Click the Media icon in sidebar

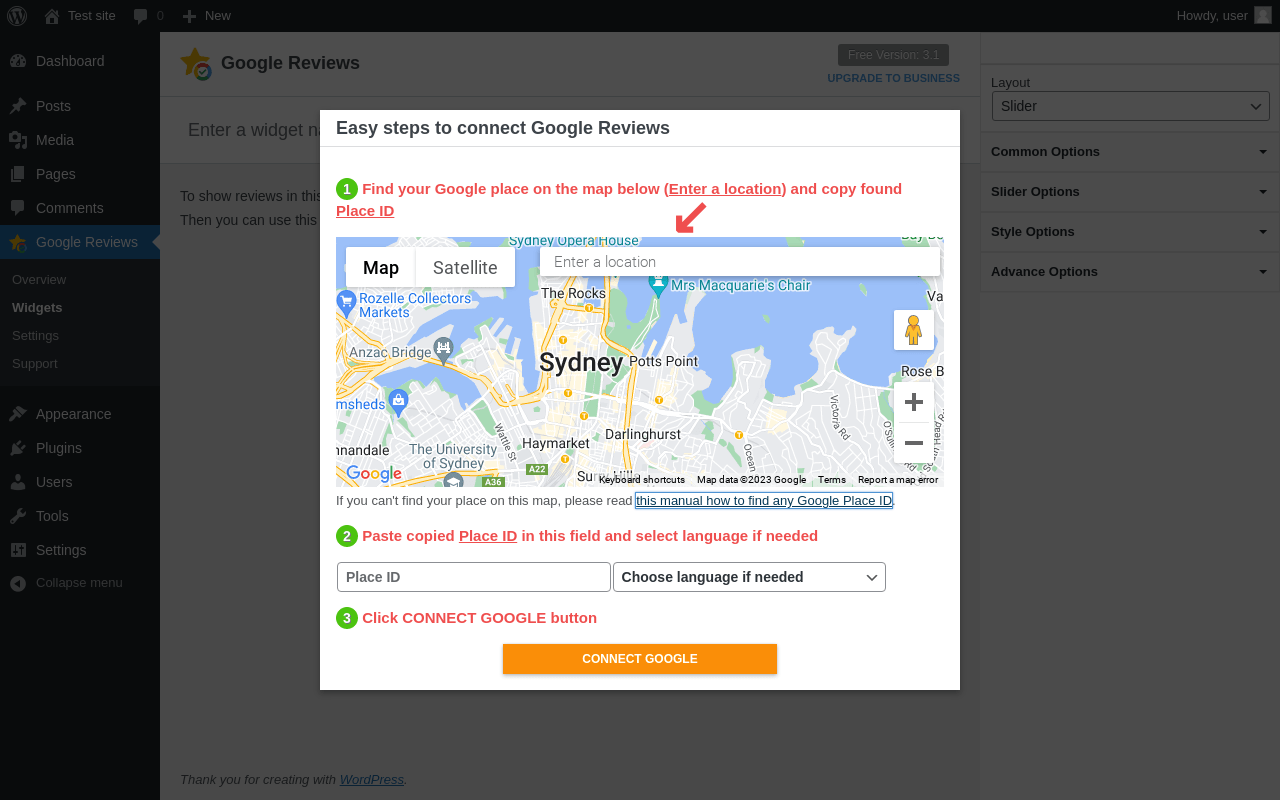[18, 140]
